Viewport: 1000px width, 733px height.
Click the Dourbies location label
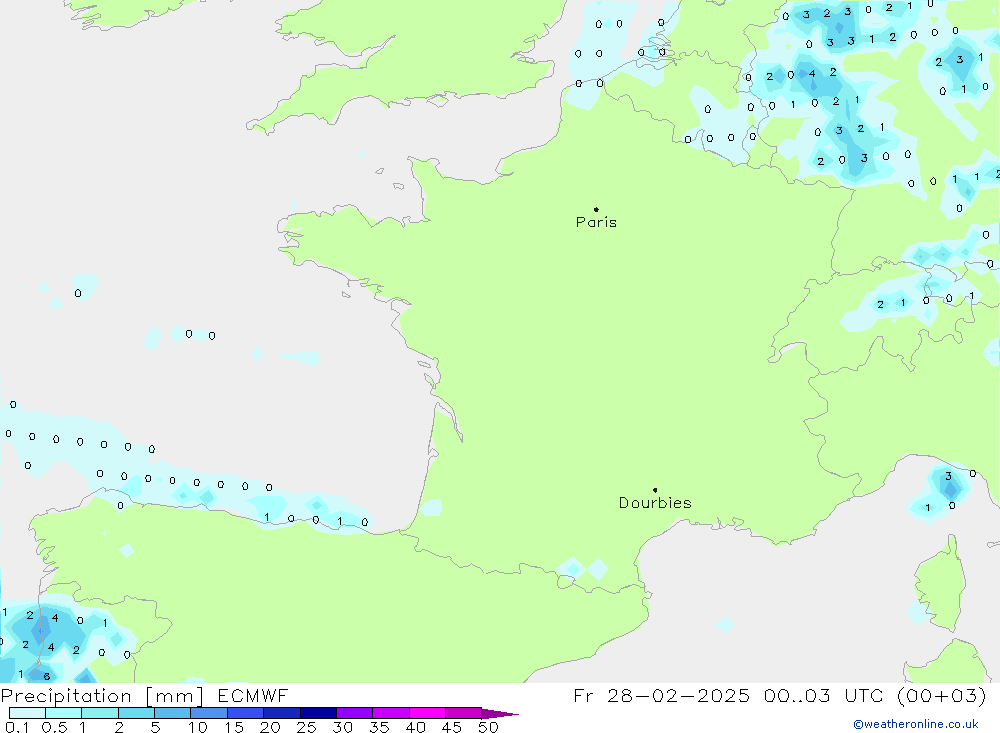[655, 503]
